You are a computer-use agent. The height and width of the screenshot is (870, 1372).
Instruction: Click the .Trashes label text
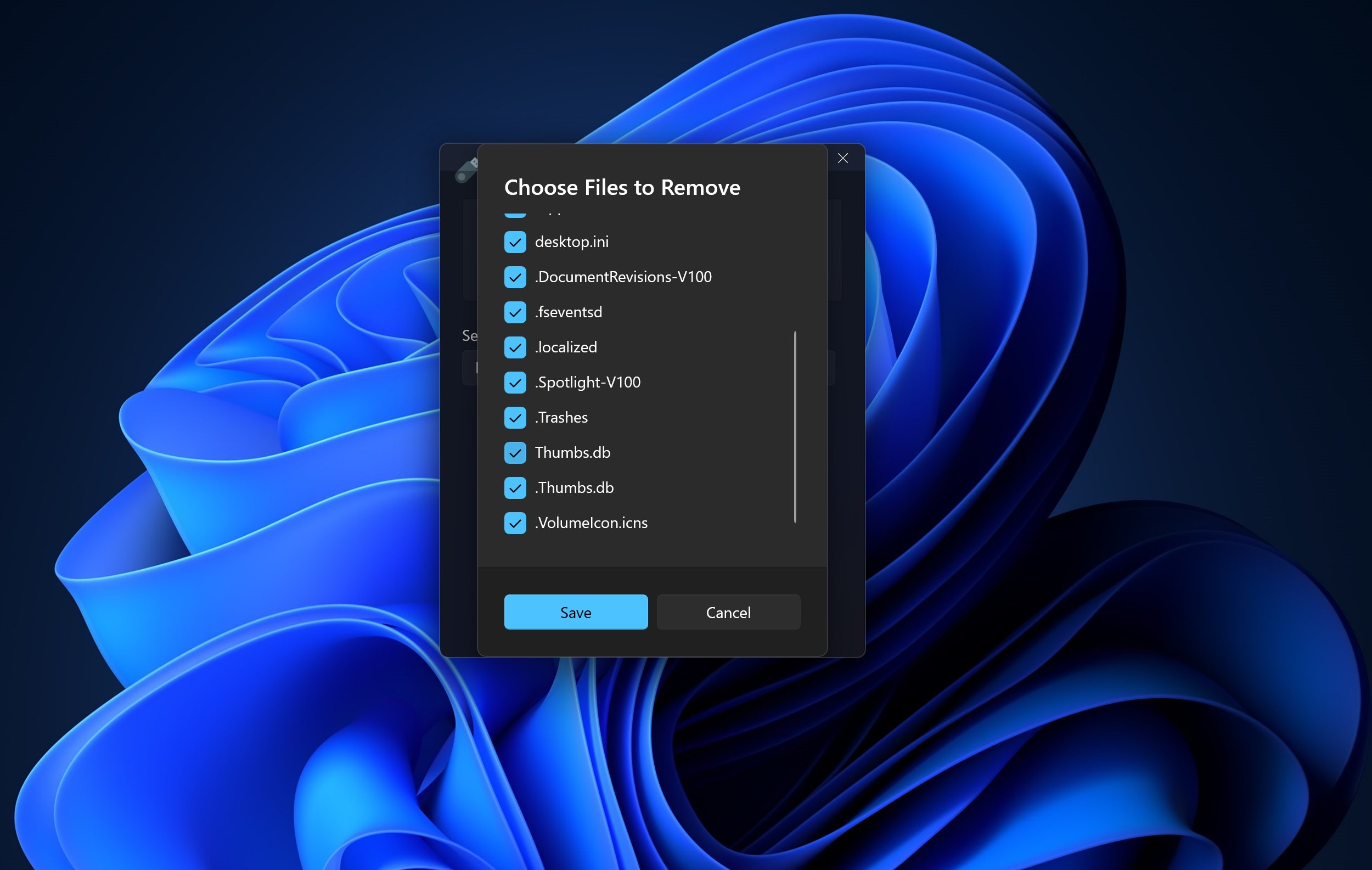561,418
